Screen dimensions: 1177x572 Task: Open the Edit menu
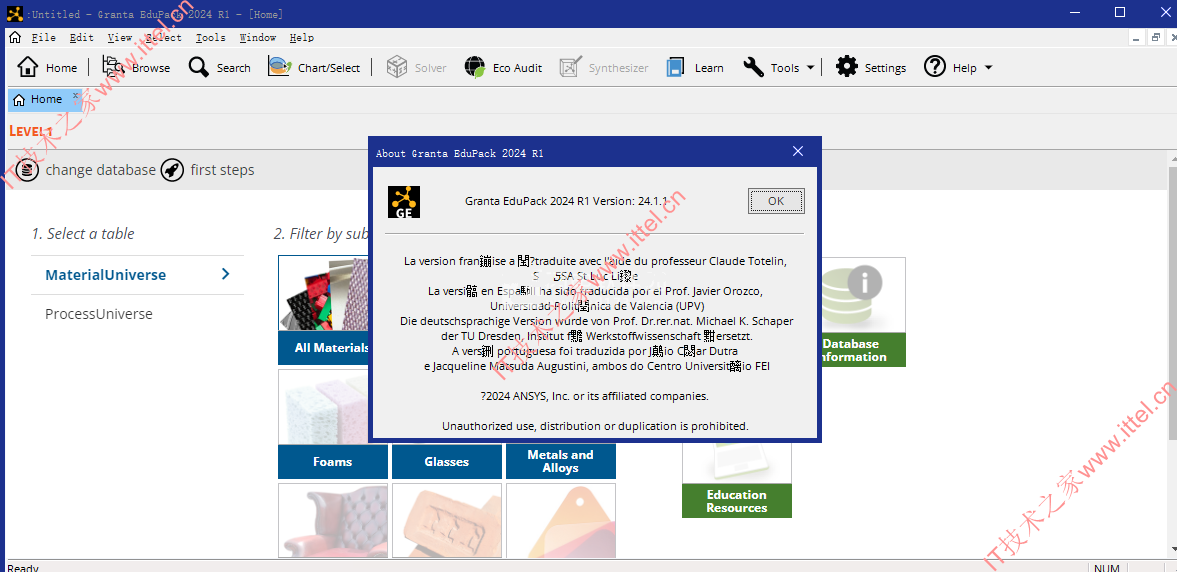coord(82,38)
